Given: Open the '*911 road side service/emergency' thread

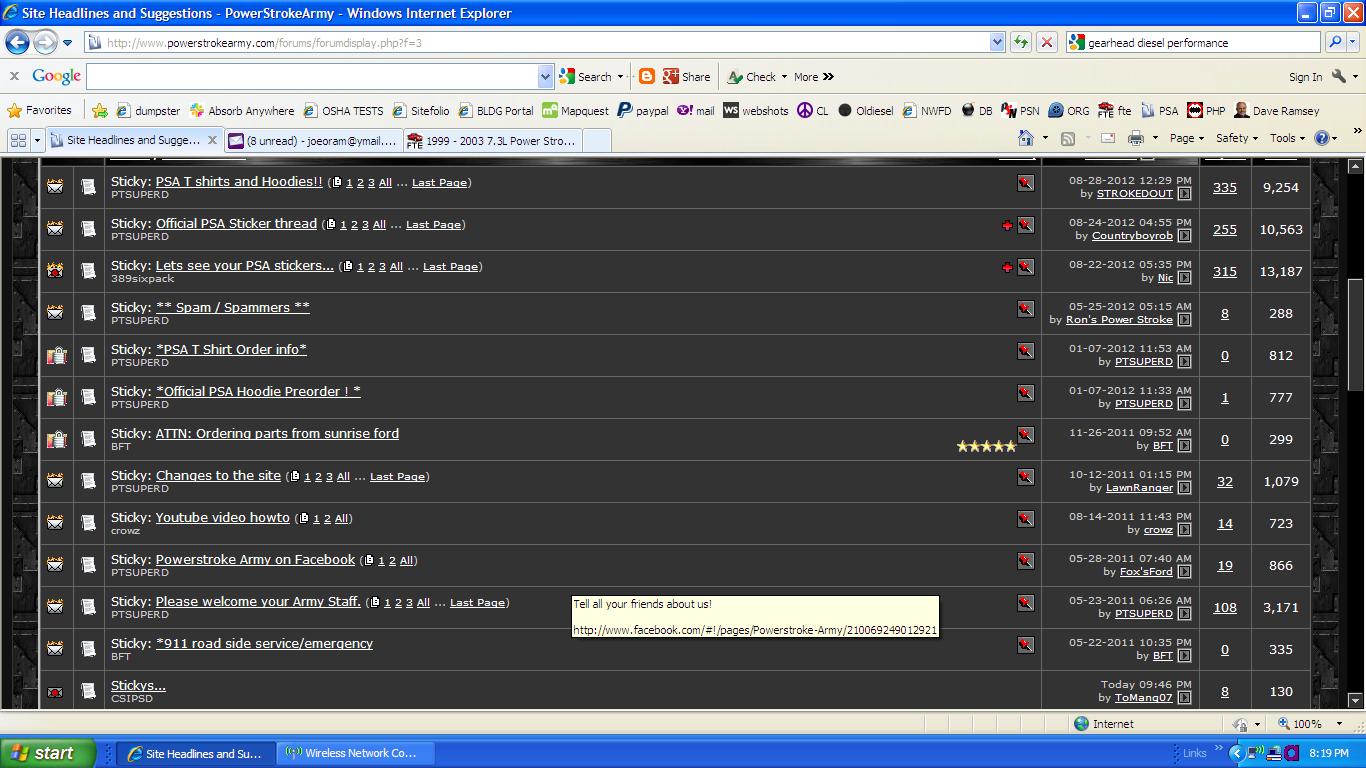Looking at the screenshot, I should 264,644.
